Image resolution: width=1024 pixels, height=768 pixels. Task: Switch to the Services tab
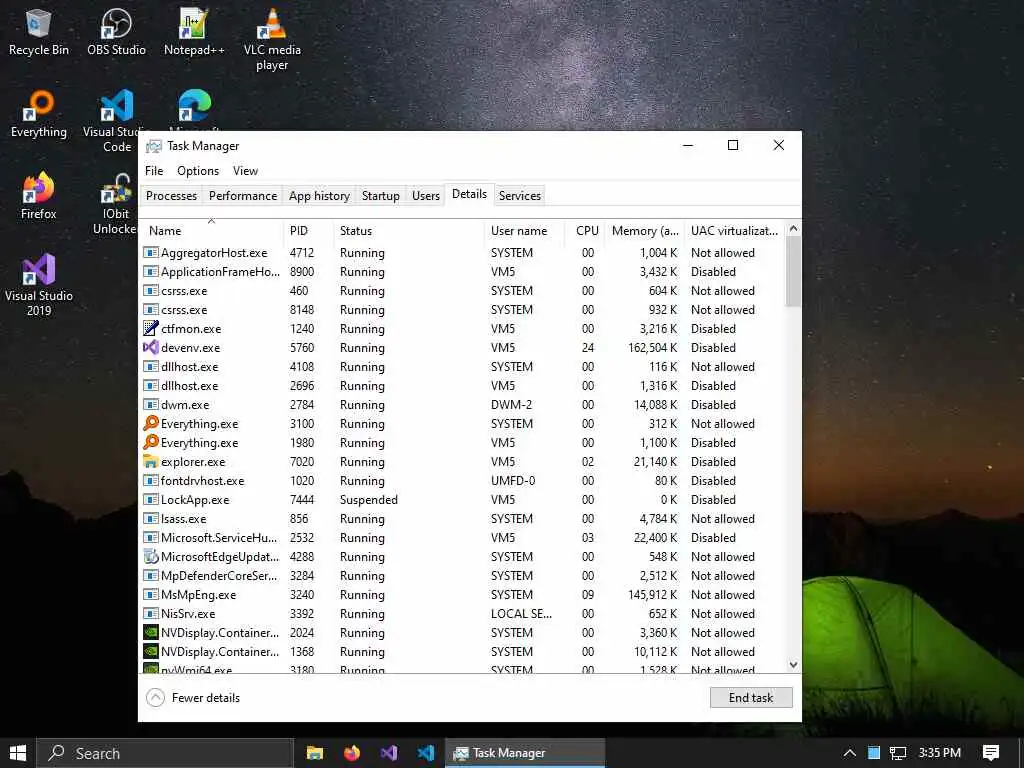520,195
